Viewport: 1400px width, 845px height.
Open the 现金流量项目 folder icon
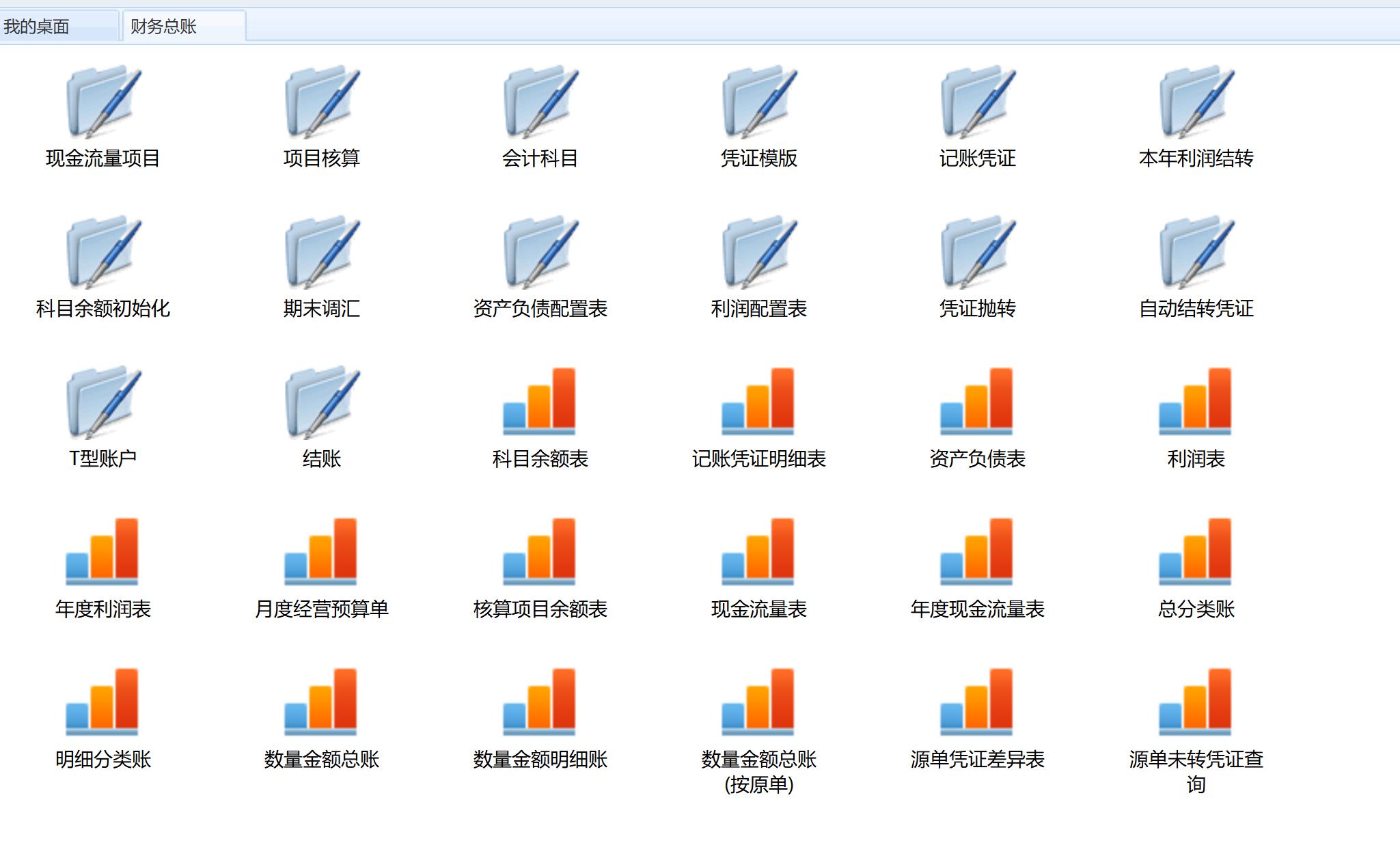coord(102,102)
